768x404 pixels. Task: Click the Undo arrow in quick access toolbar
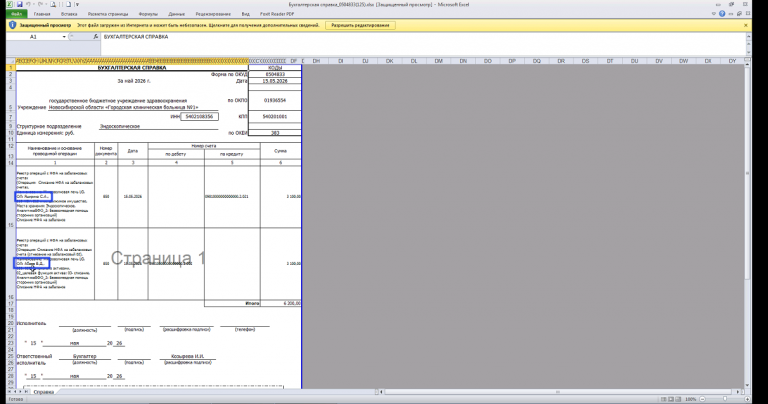[28, 4]
